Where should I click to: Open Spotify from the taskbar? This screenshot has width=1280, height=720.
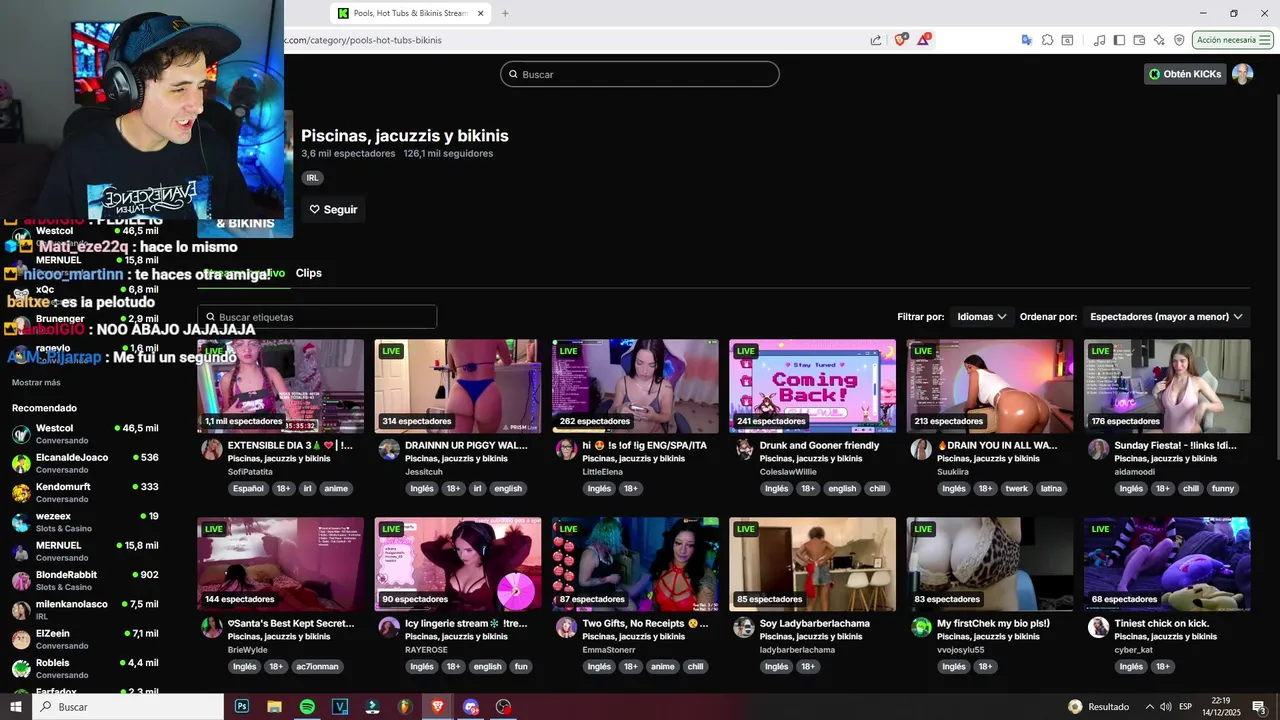307,707
